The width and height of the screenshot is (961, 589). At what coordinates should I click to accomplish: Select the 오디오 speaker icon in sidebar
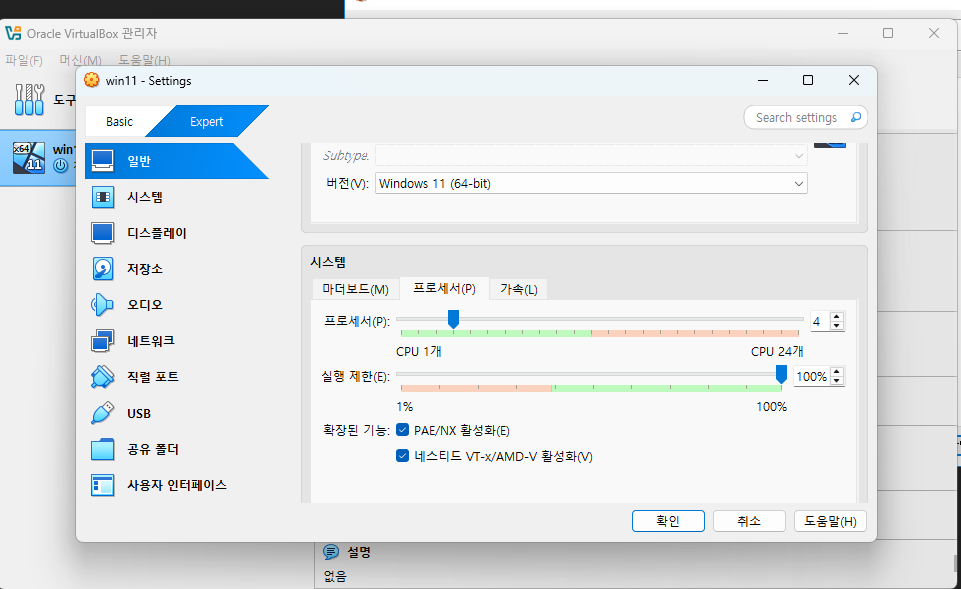pyautogui.click(x=102, y=305)
